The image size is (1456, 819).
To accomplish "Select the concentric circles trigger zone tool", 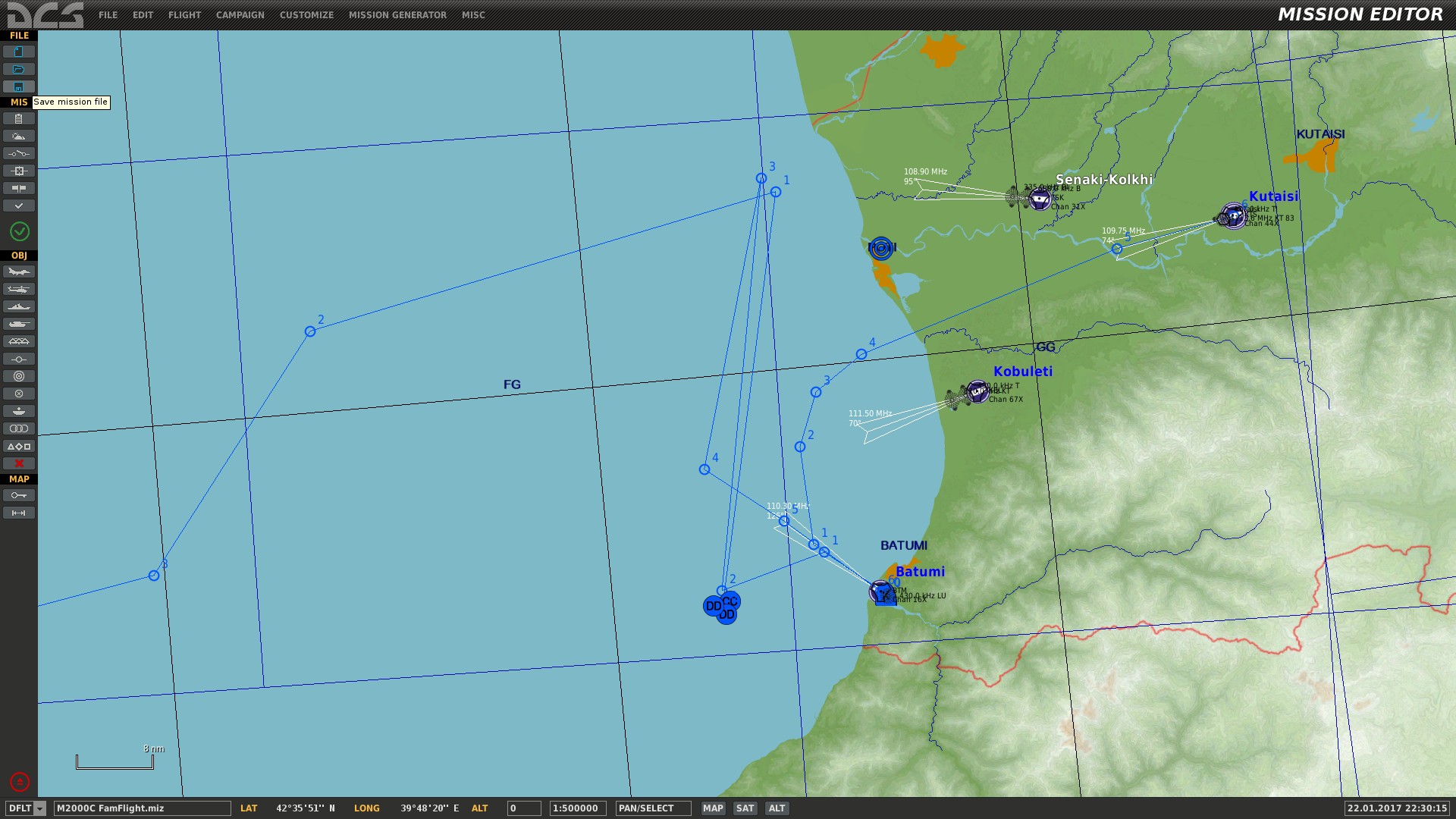I will (x=19, y=376).
